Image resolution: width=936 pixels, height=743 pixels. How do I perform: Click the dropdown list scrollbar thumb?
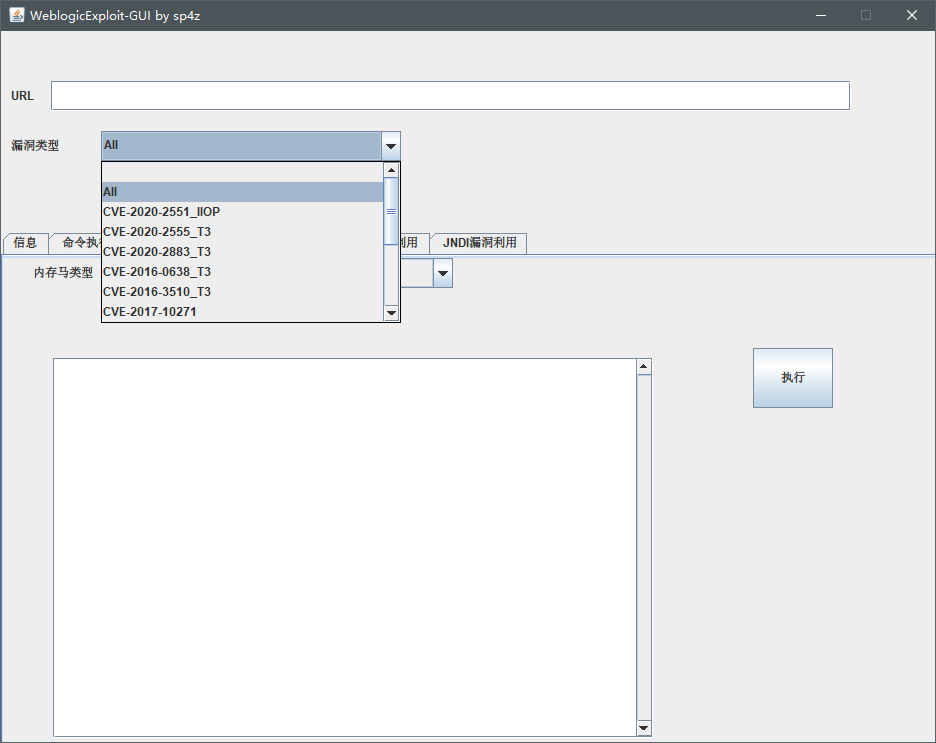(x=391, y=211)
